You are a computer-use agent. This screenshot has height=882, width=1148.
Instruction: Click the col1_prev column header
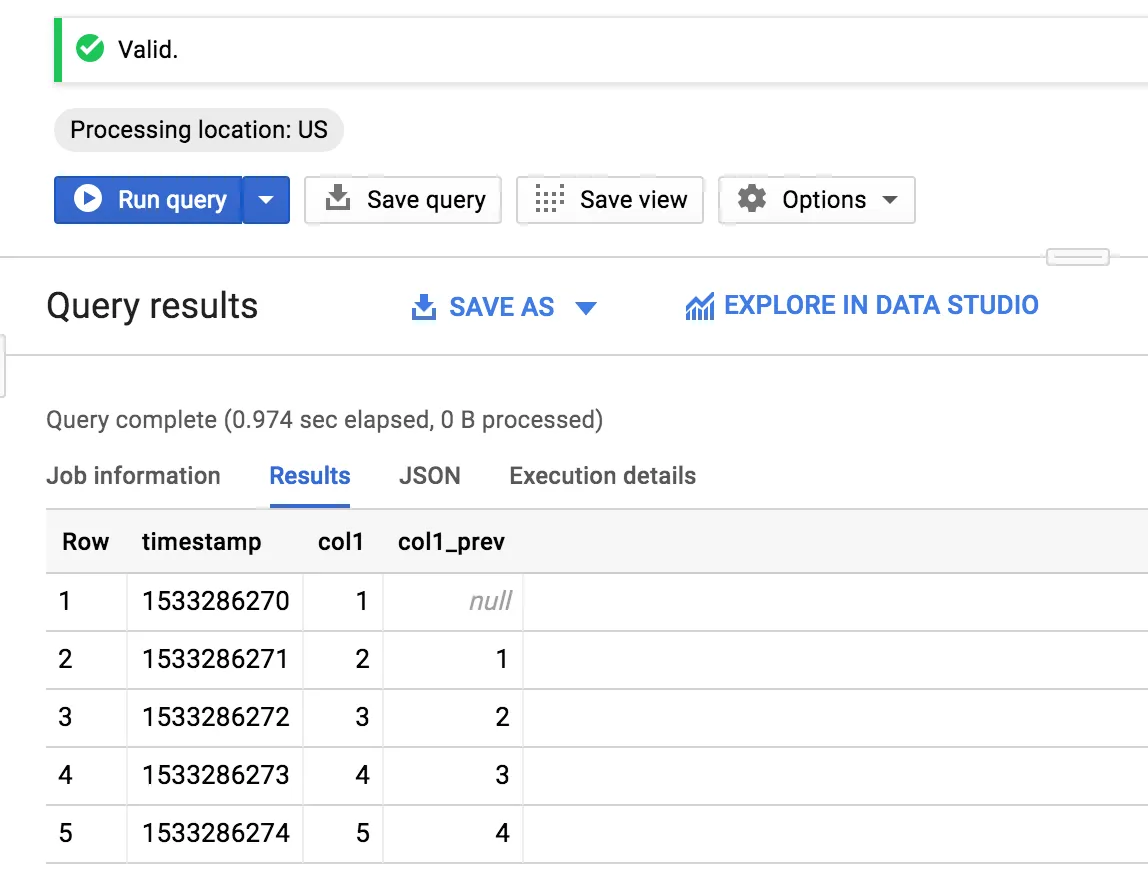(451, 542)
